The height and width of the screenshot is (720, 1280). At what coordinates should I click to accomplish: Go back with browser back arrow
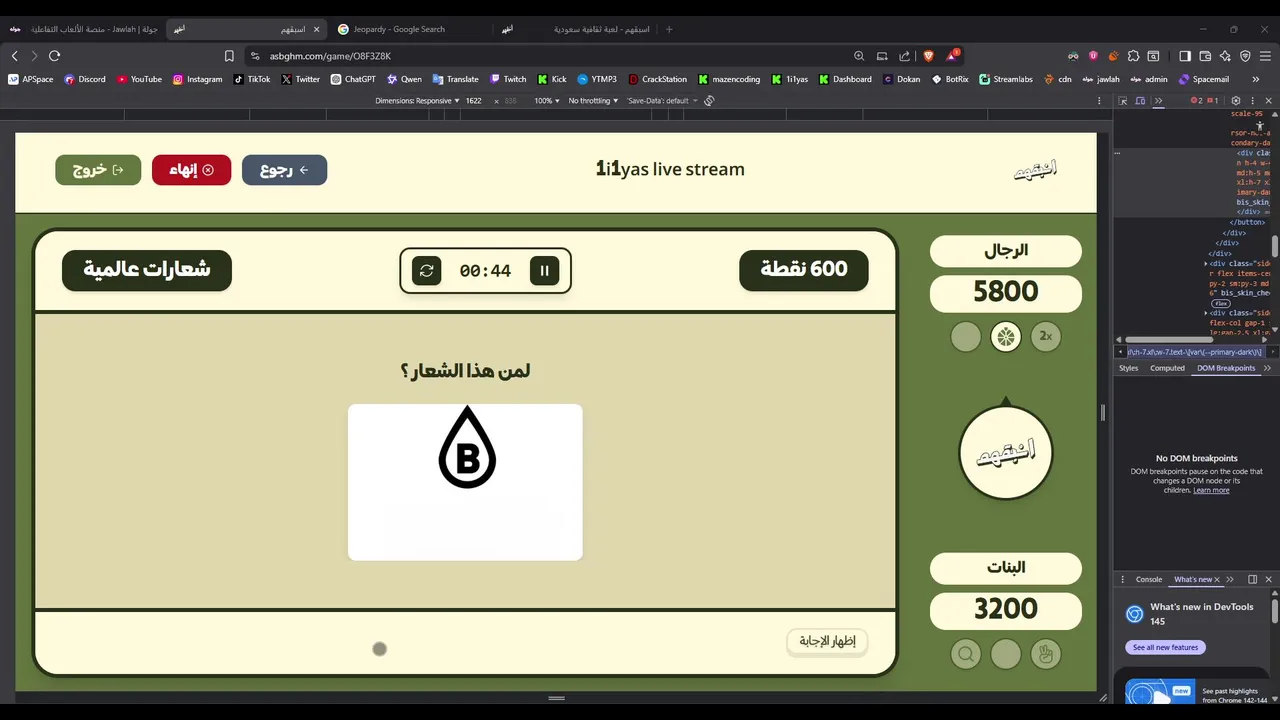(x=14, y=56)
